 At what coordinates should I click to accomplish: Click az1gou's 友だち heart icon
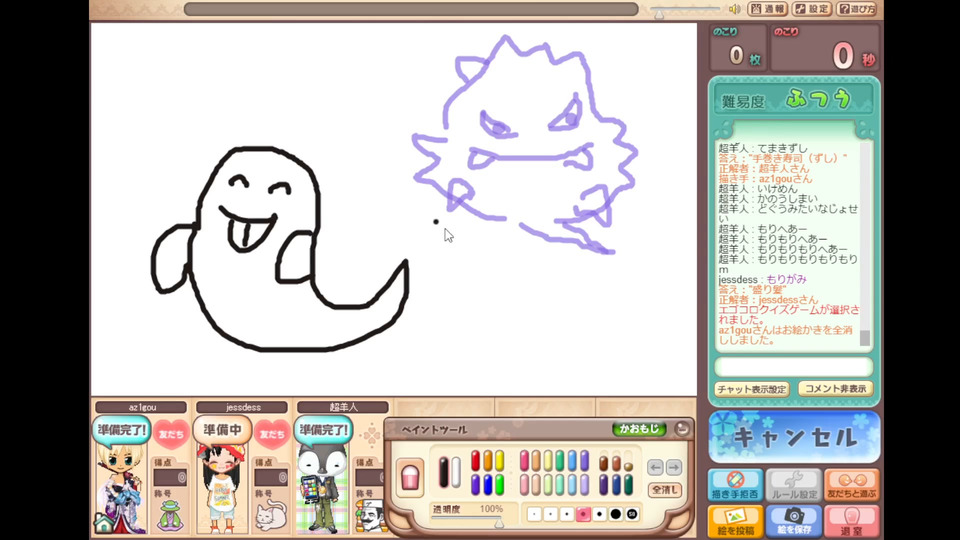pos(171,433)
